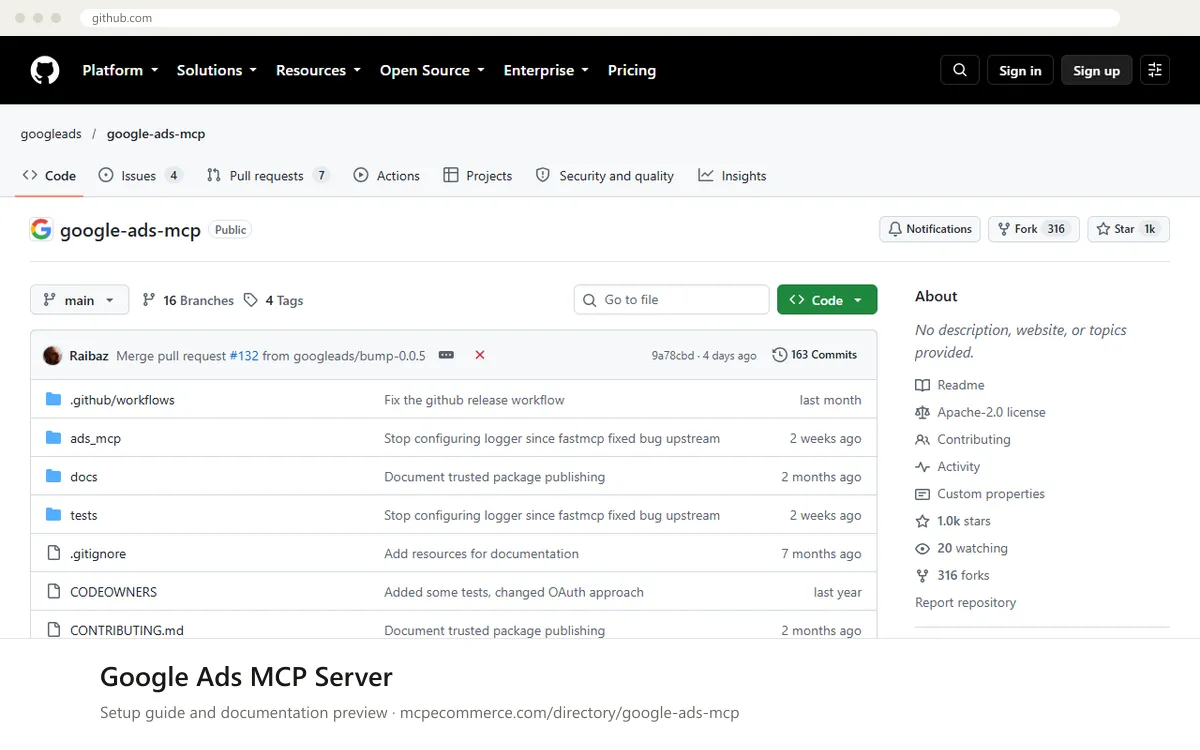
Task: Click the failed status X icon on commit
Action: click(x=480, y=355)
